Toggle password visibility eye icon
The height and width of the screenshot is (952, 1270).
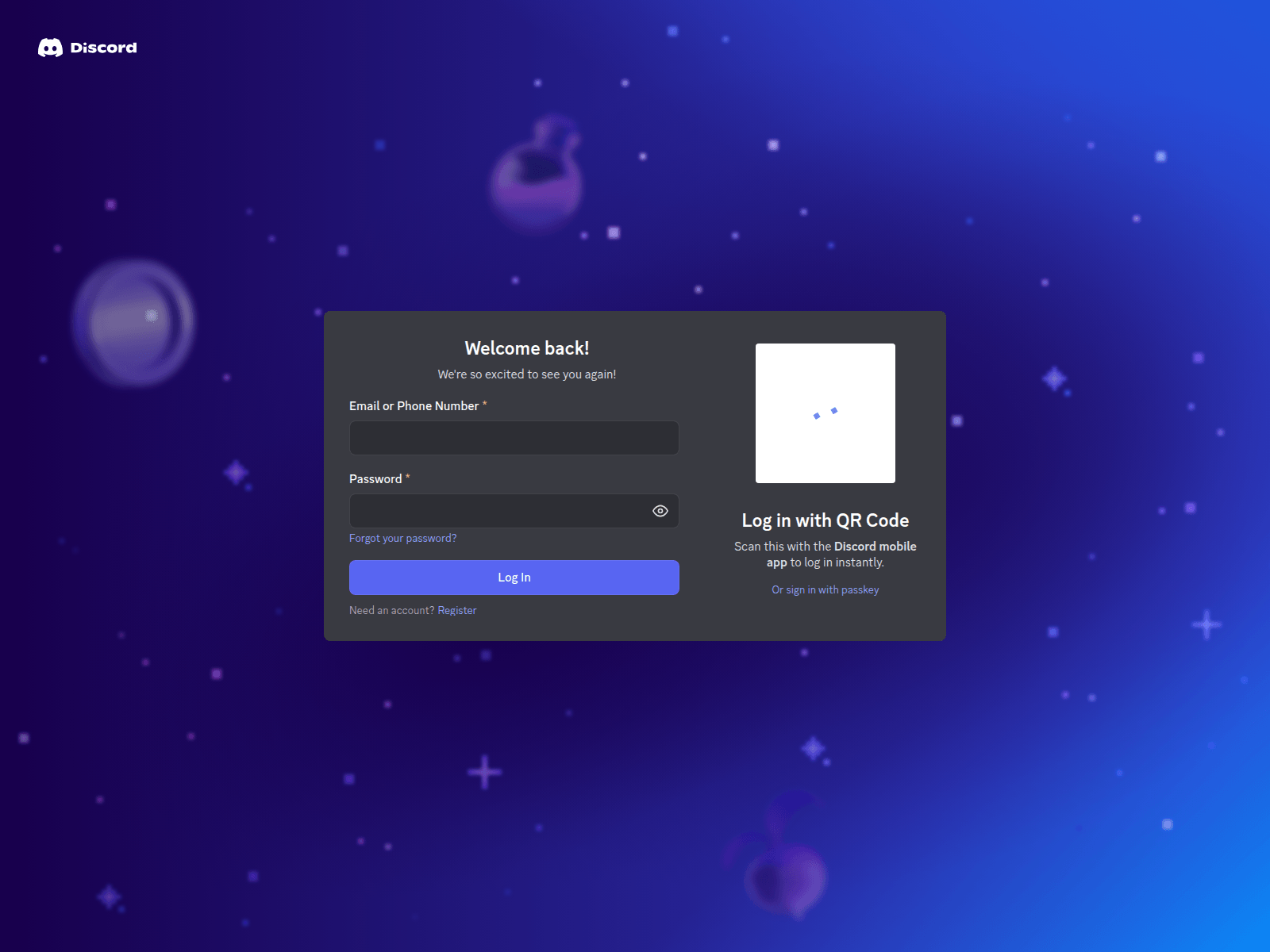(660, 511)
